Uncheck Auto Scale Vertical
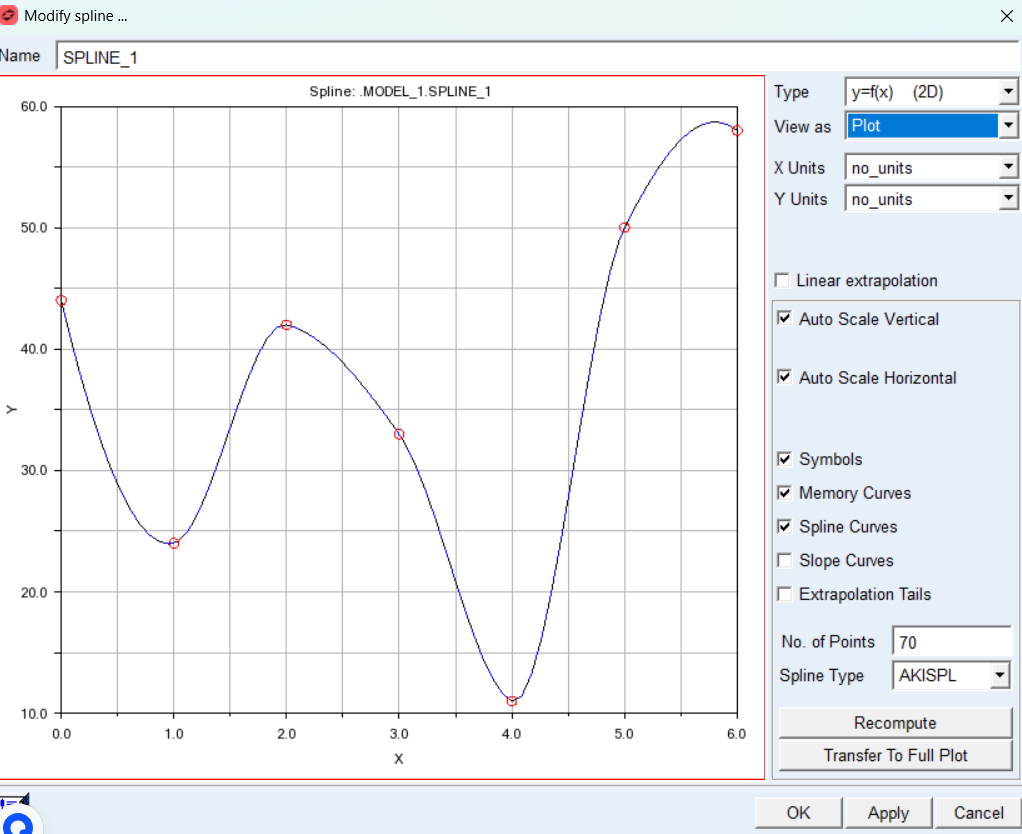Viewport: 1022px width, 834px height. [x=785, y=319]
